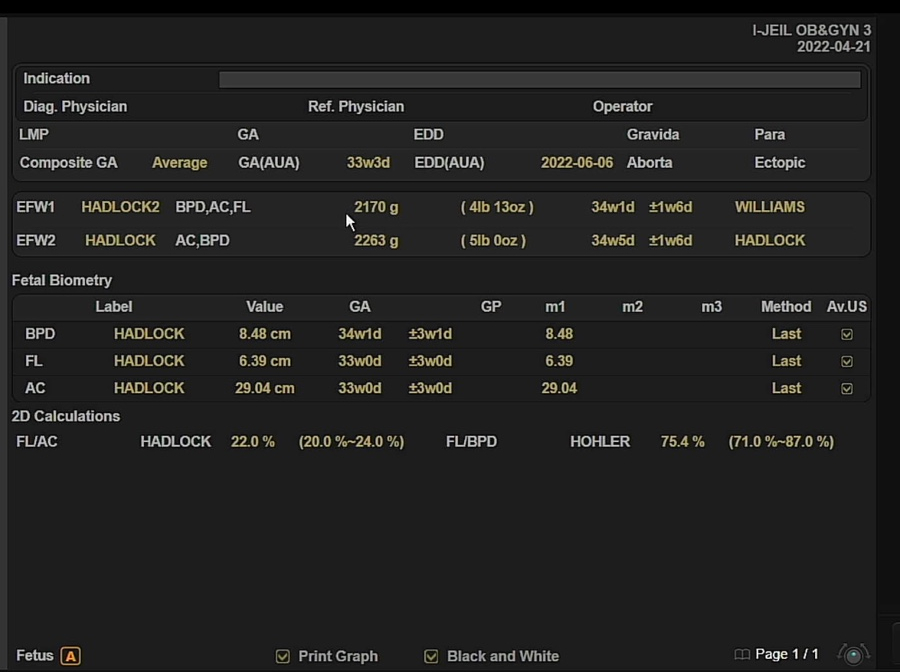
Task: Click the FL/AC normal range 20.0 %~24.0 %
Action: pyautogui.click(x=351, y=442)
